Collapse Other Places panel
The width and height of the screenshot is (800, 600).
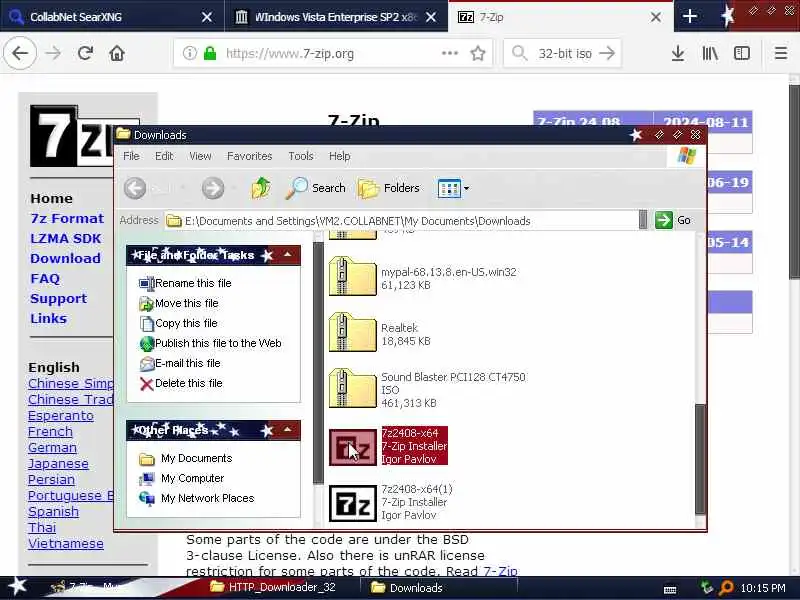[288, 430]
